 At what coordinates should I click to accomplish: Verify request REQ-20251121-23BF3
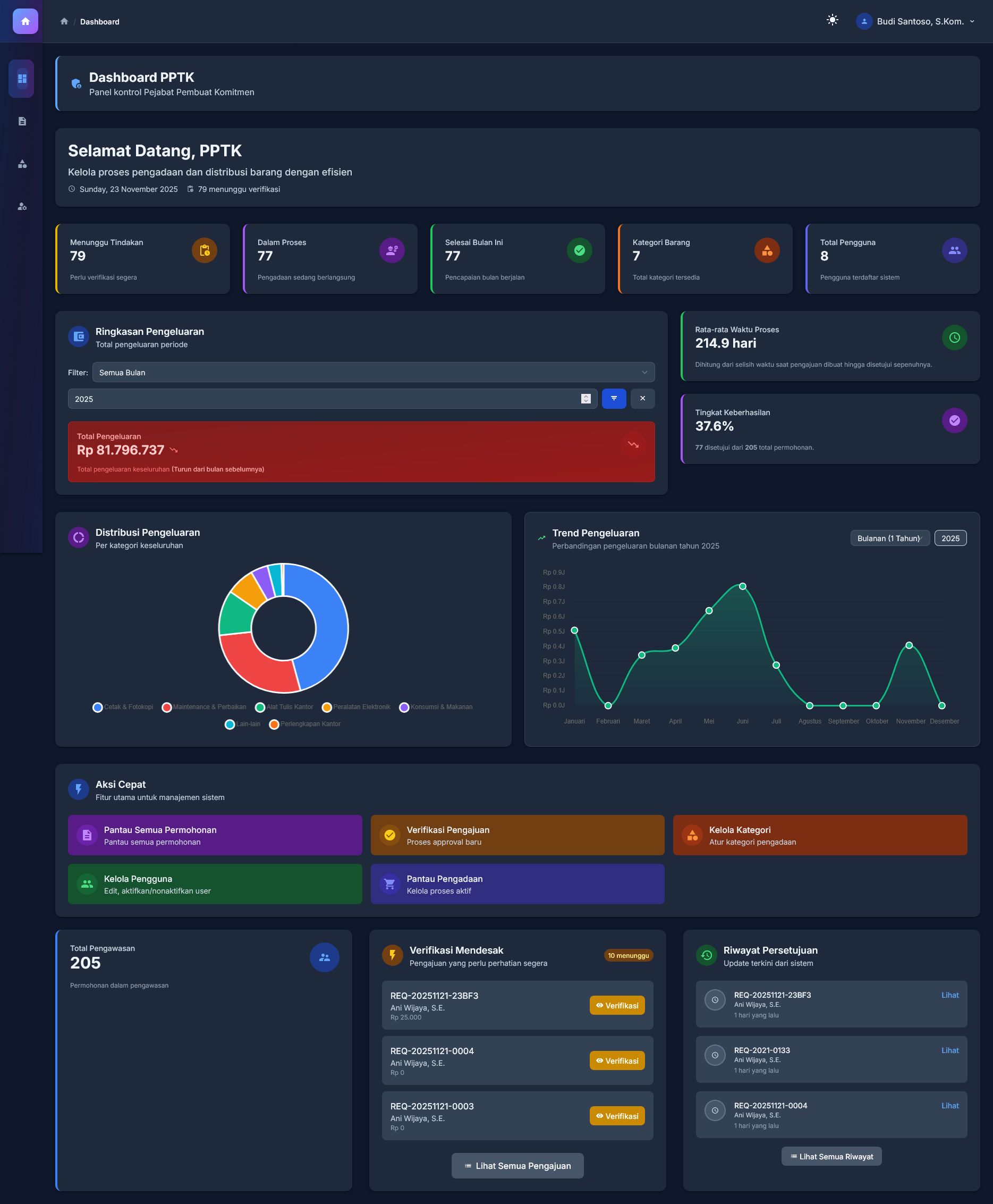[x=617, y=1005]
